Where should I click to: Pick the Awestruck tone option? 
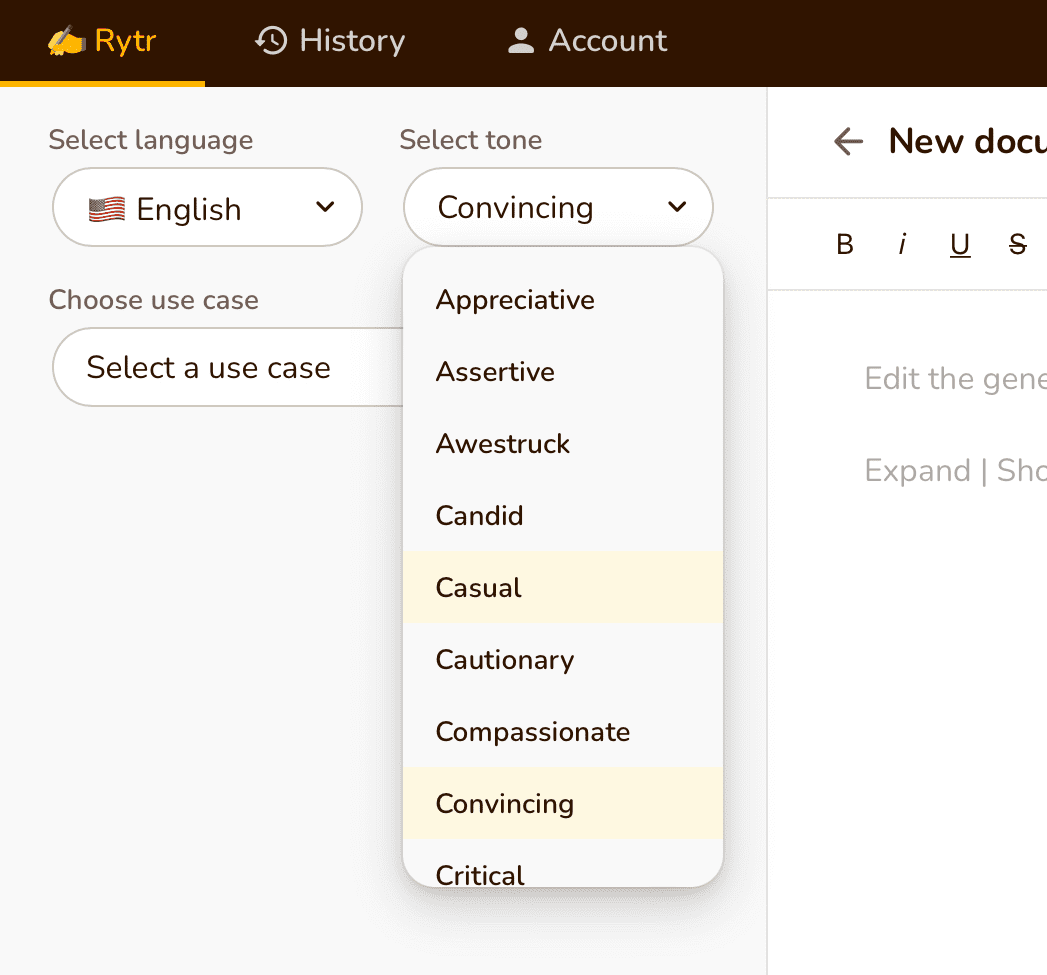503,444
